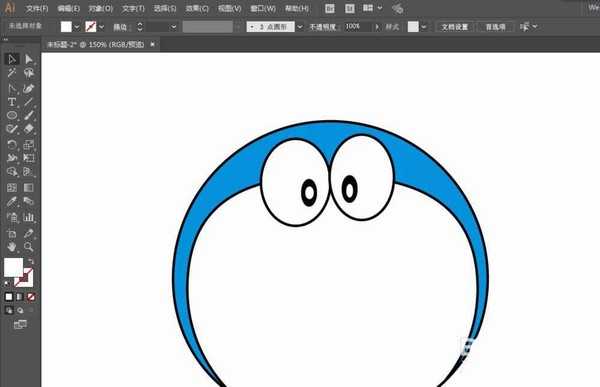Image resolution: width=600 pixels, height=387 pixels.
Task: Select the Selection tool arrow
Action: click(x=12, y=59)
